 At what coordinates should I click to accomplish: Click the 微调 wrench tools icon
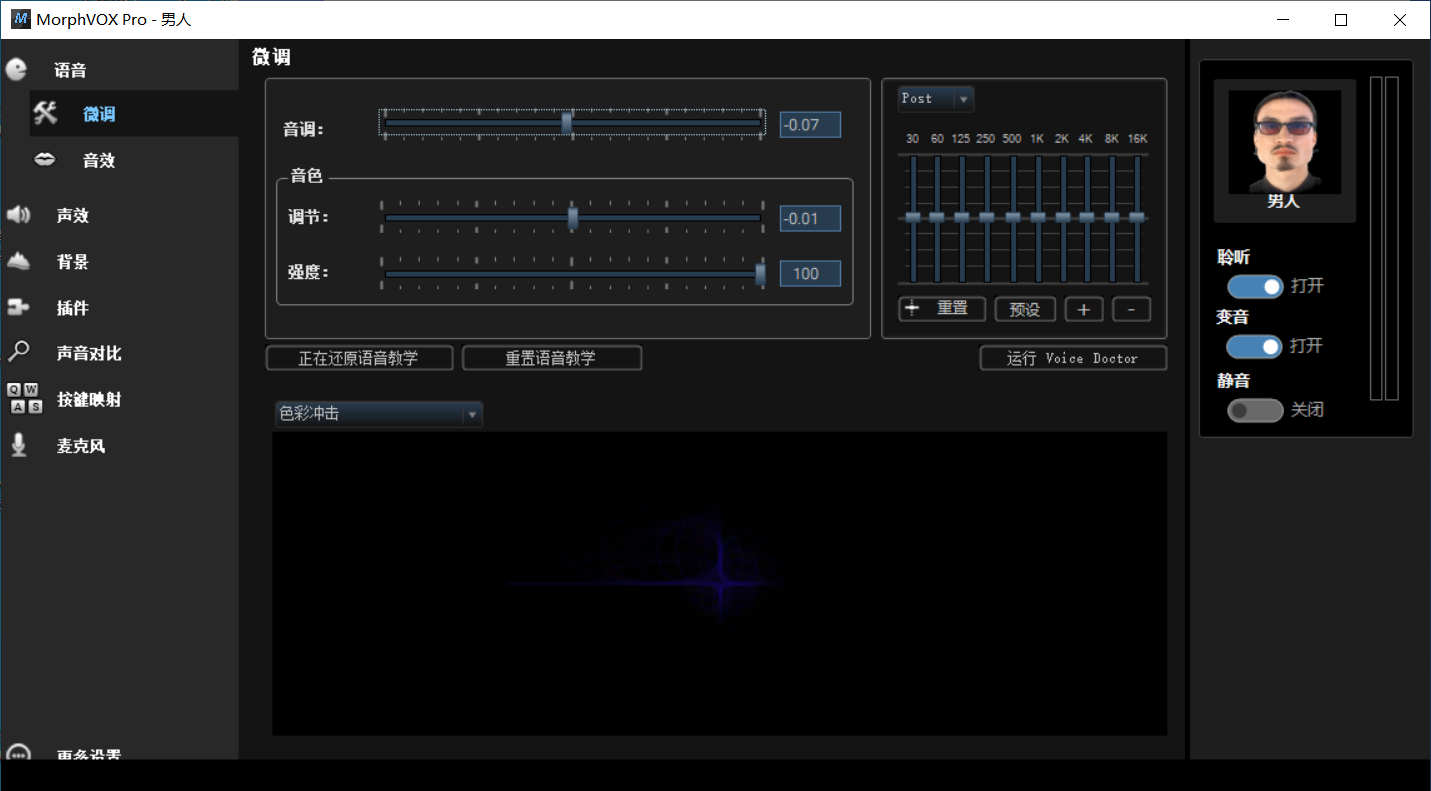tap(46, 113)
